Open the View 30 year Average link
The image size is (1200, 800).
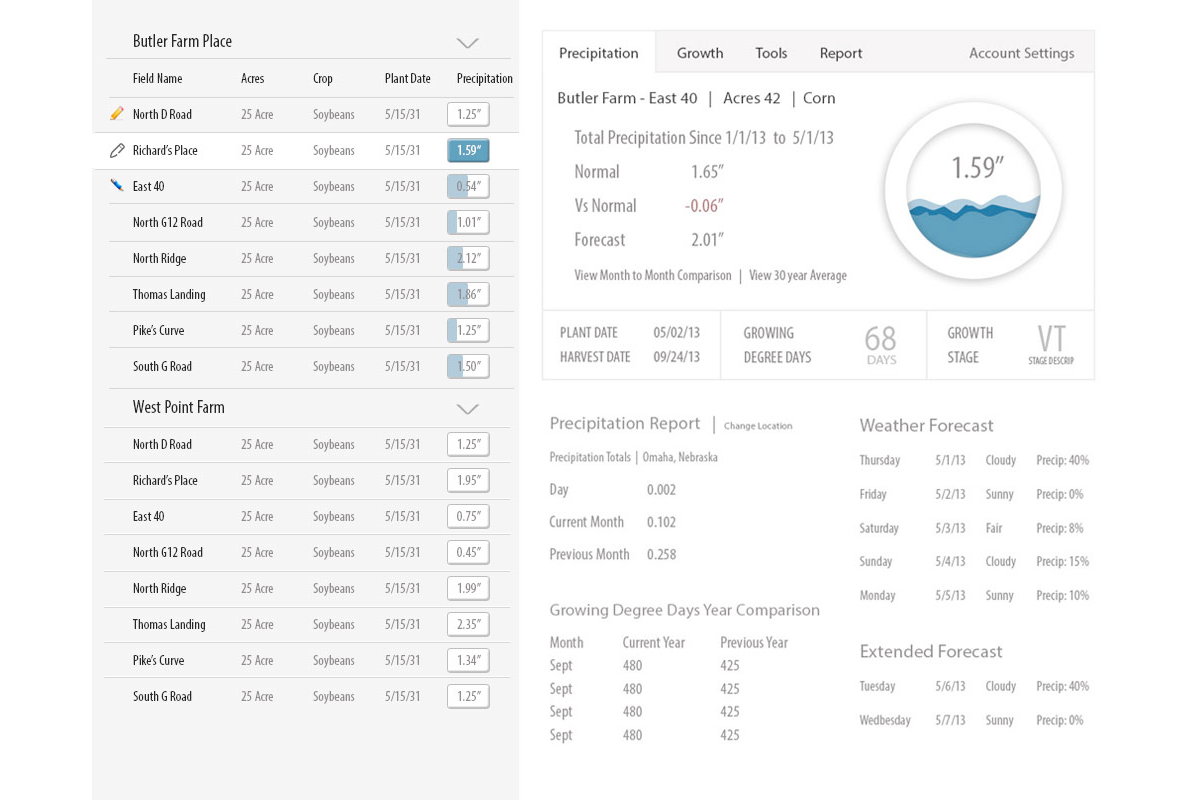(x=797, y=275)
